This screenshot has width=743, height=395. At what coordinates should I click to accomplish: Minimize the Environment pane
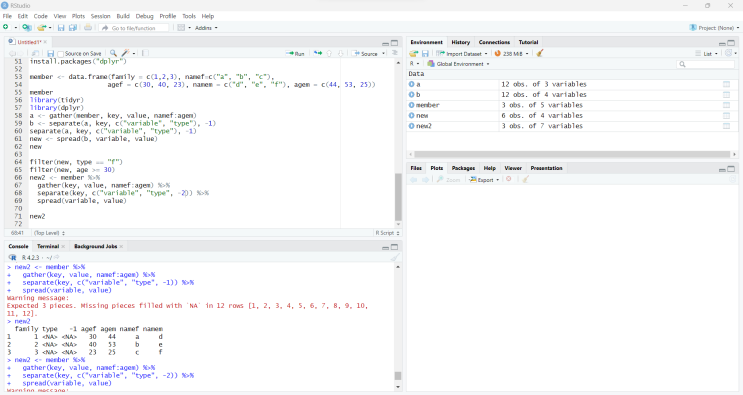(722, 43)
